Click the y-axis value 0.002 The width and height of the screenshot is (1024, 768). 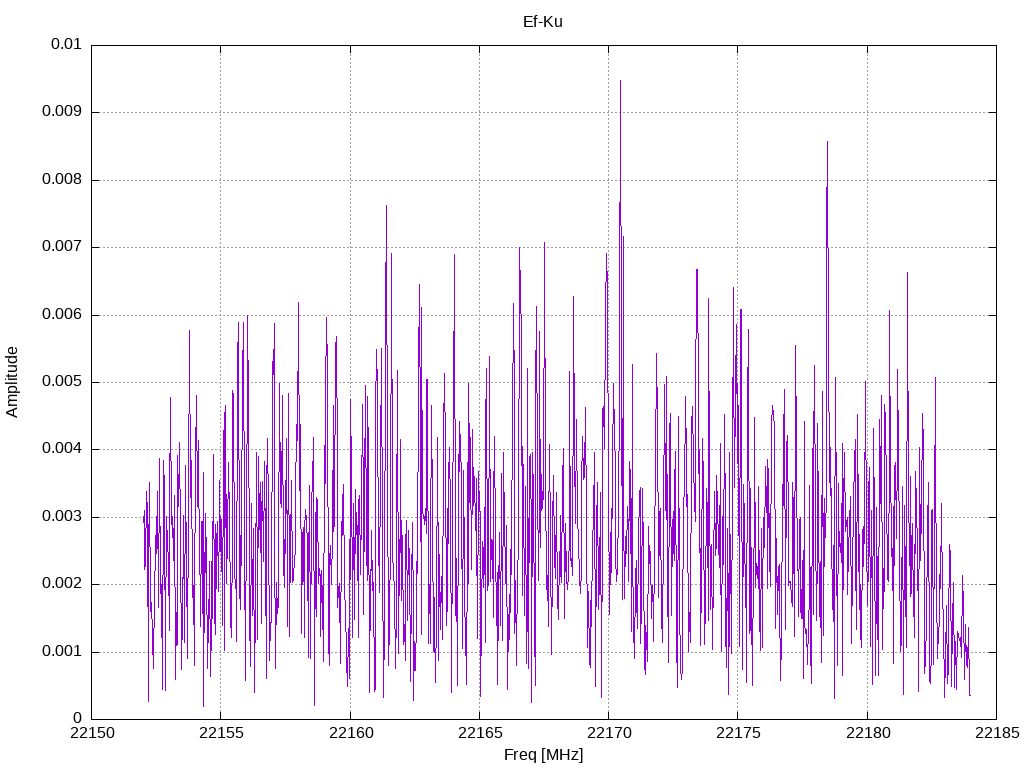click(61, 584)
